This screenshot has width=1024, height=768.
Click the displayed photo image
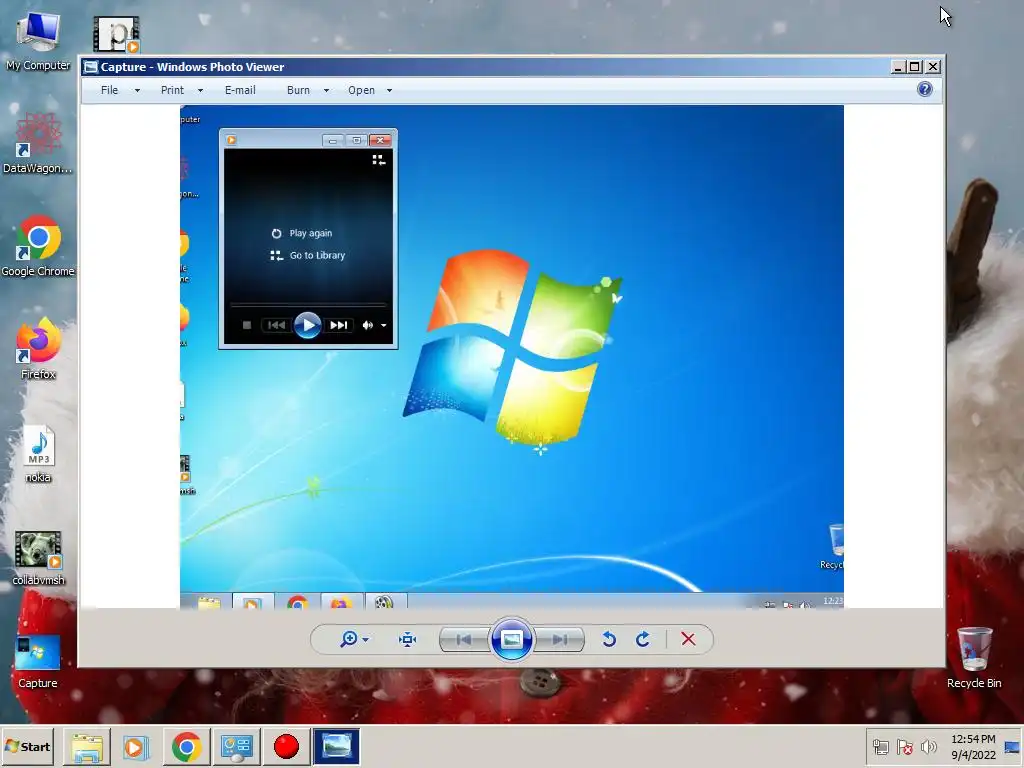click(511, 357)
